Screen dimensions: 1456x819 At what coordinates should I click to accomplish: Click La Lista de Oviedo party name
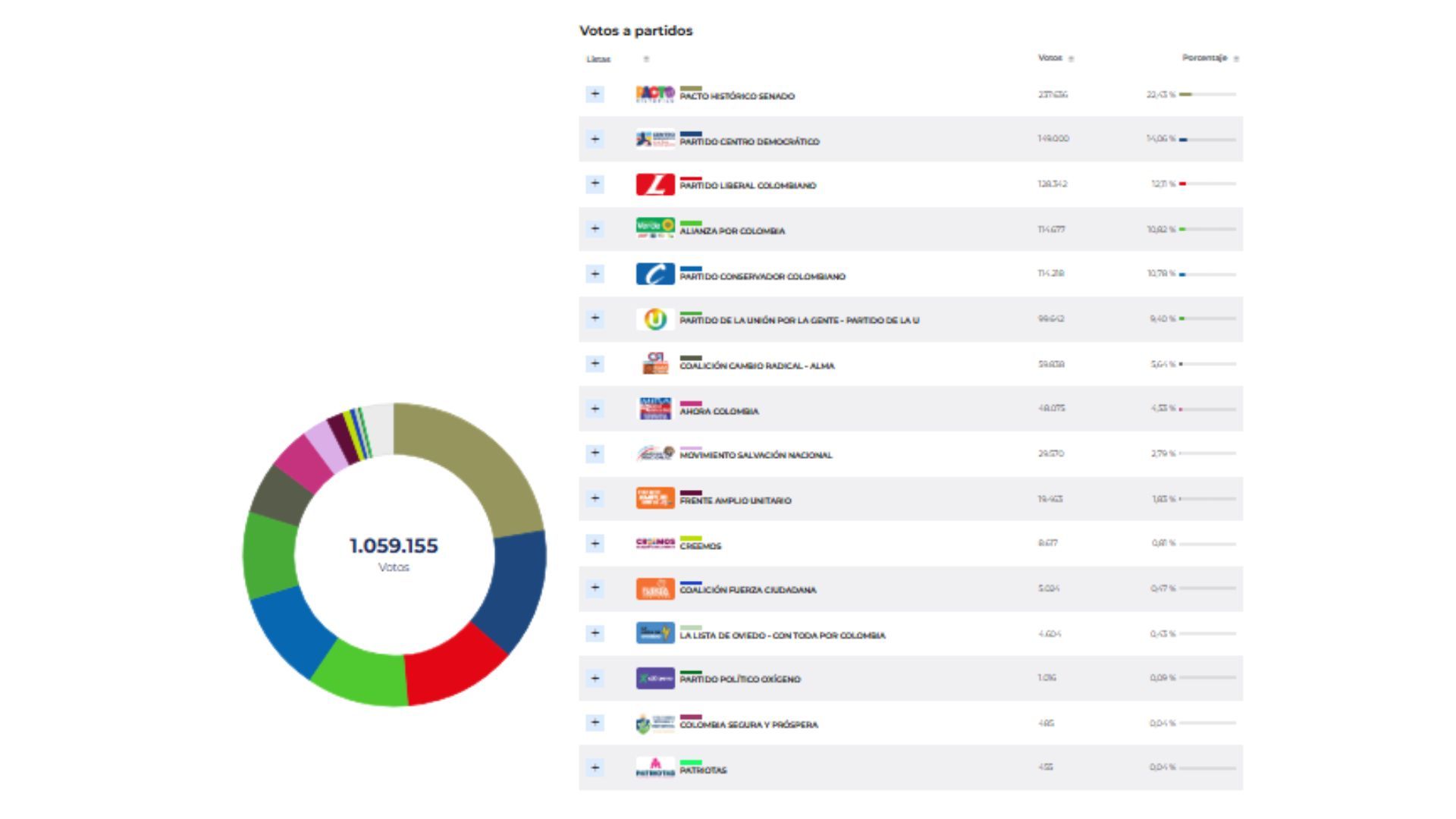[x=782, y=635]
